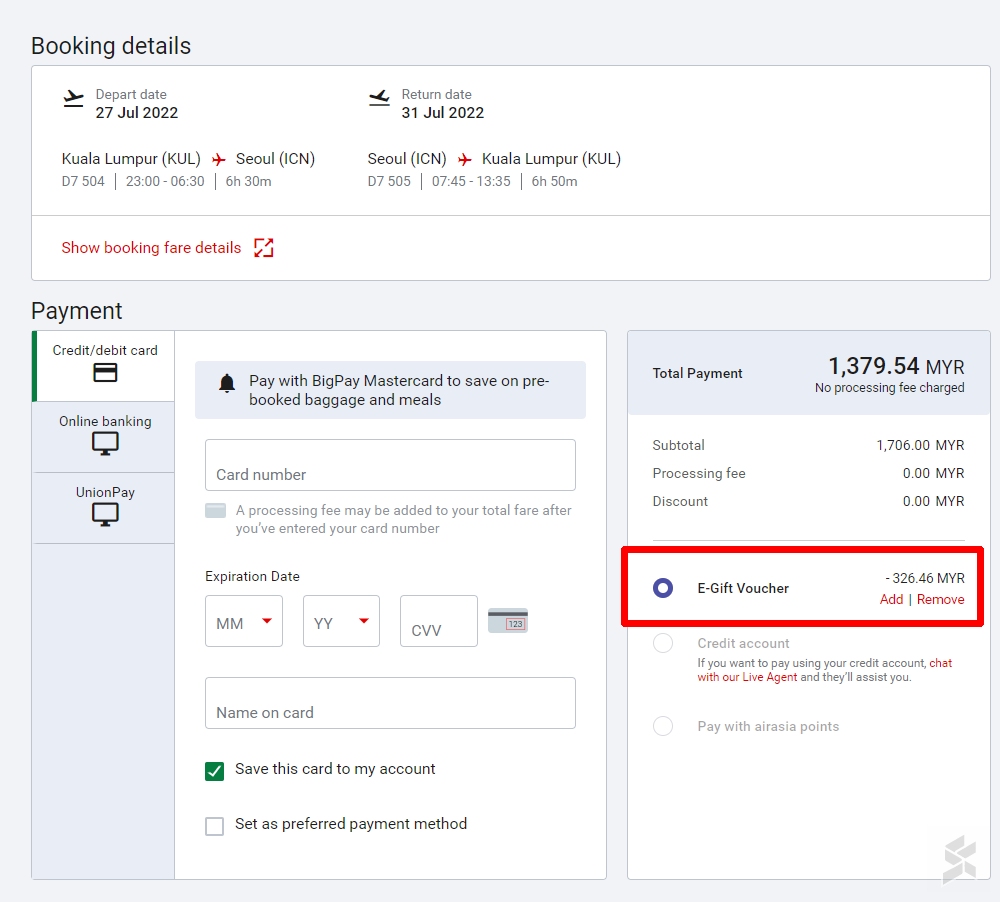The image size is (1000, 902).
Task: Select the E-Gift Voucher radio button
Action: click(x=662, y=588)
